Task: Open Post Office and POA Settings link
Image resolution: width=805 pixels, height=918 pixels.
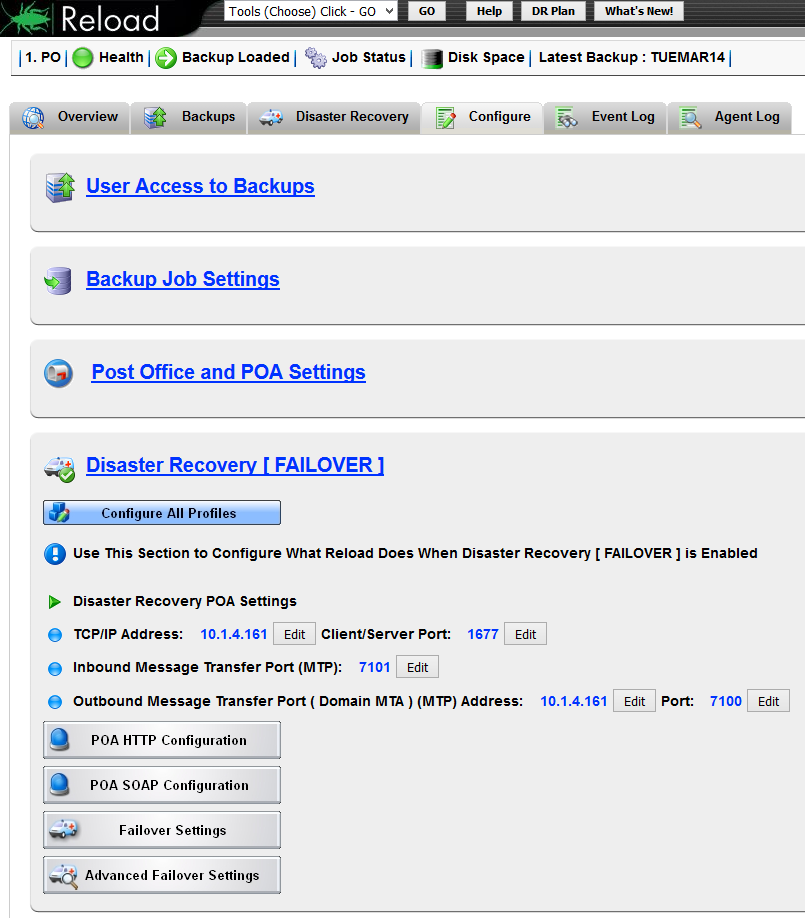Action: click(228, 372)
